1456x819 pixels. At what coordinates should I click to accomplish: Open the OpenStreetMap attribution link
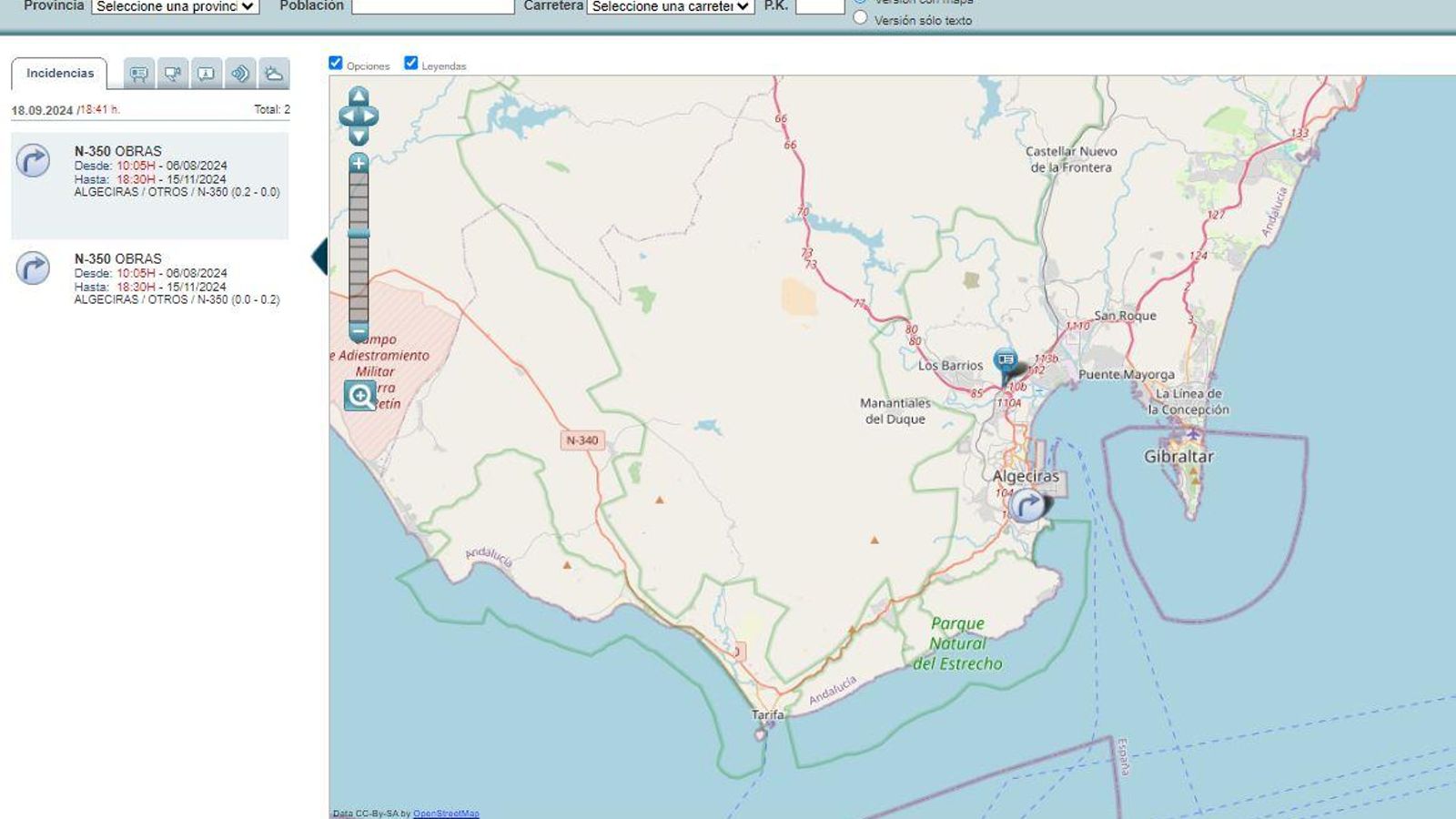pyautogui.click(x=446, y=814)
